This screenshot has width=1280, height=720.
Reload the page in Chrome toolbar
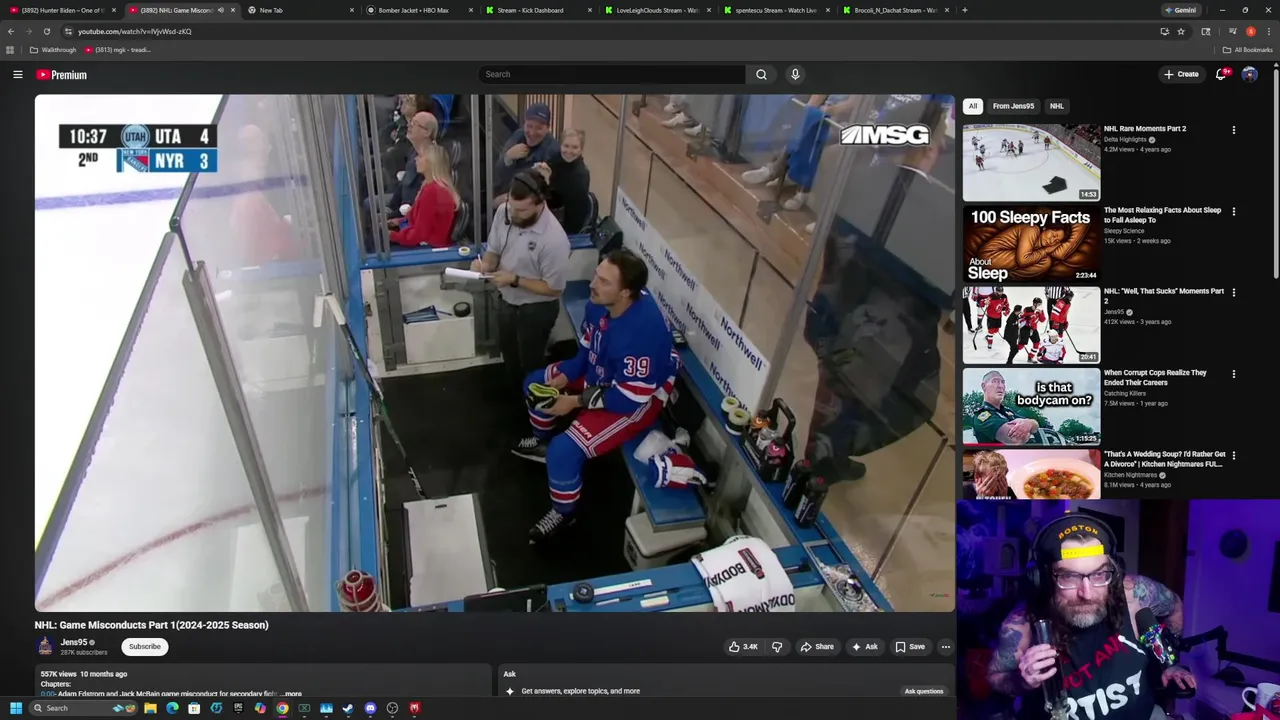(46, 31)
